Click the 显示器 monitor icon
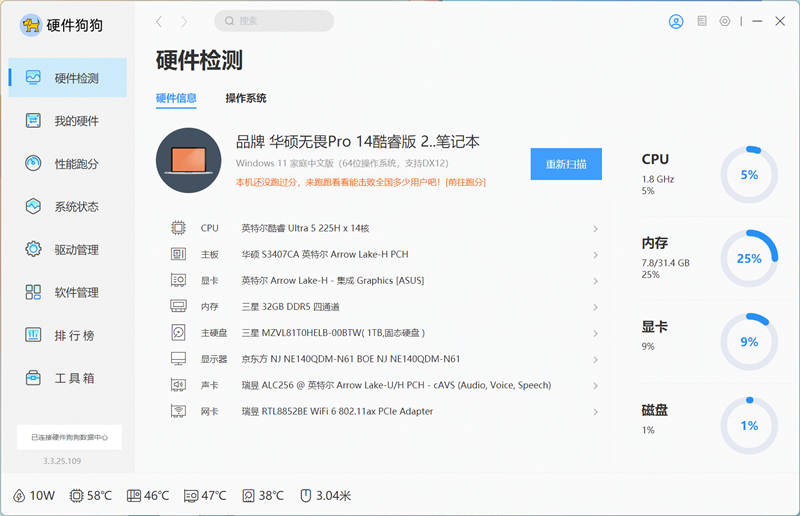 (x=178, y=358)
